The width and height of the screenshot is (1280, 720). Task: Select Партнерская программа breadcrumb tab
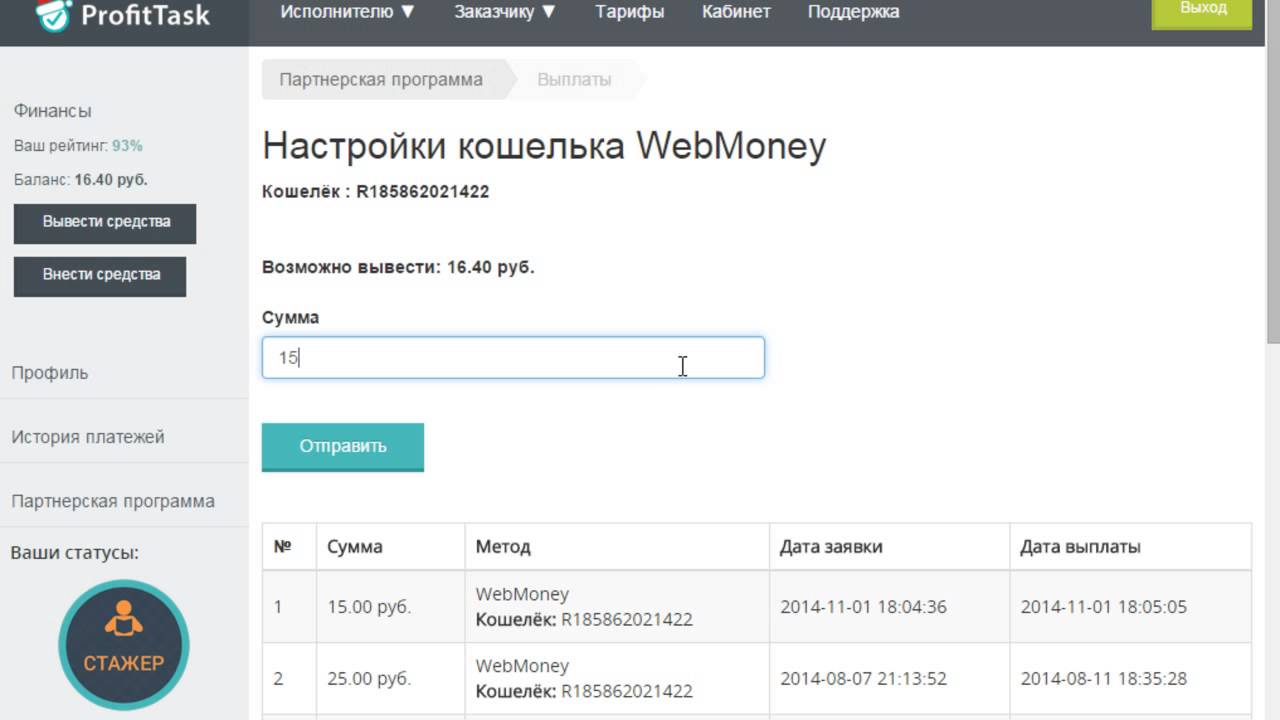coord(381,80)
